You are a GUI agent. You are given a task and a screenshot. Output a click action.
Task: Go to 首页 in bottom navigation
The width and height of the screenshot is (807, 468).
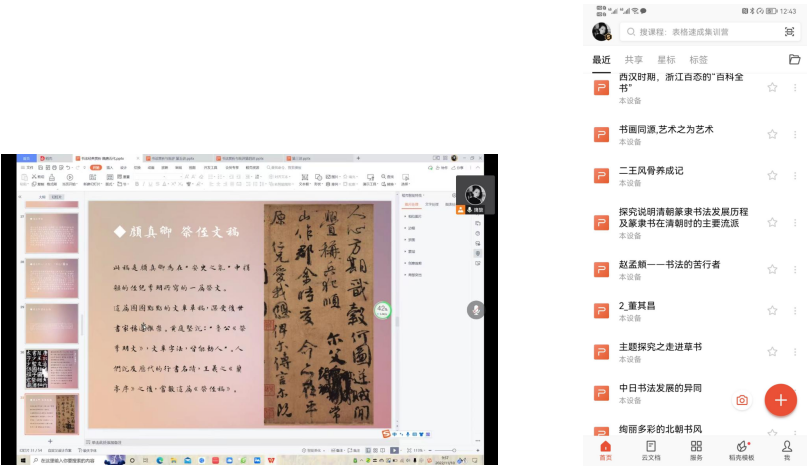click(606, 450)
